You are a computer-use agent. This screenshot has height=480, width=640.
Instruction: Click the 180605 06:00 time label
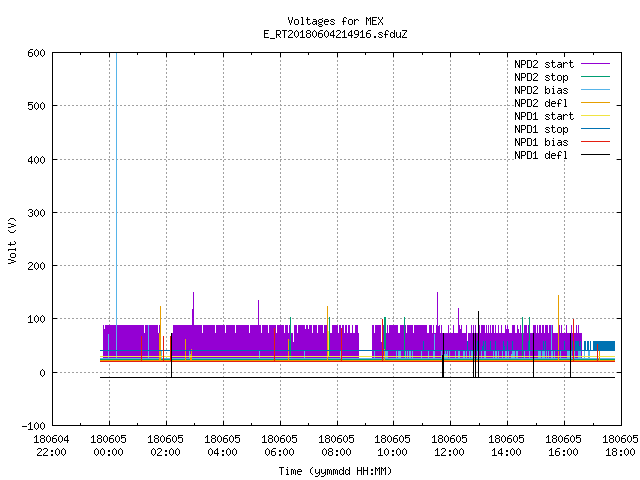[x=279, y=446]
